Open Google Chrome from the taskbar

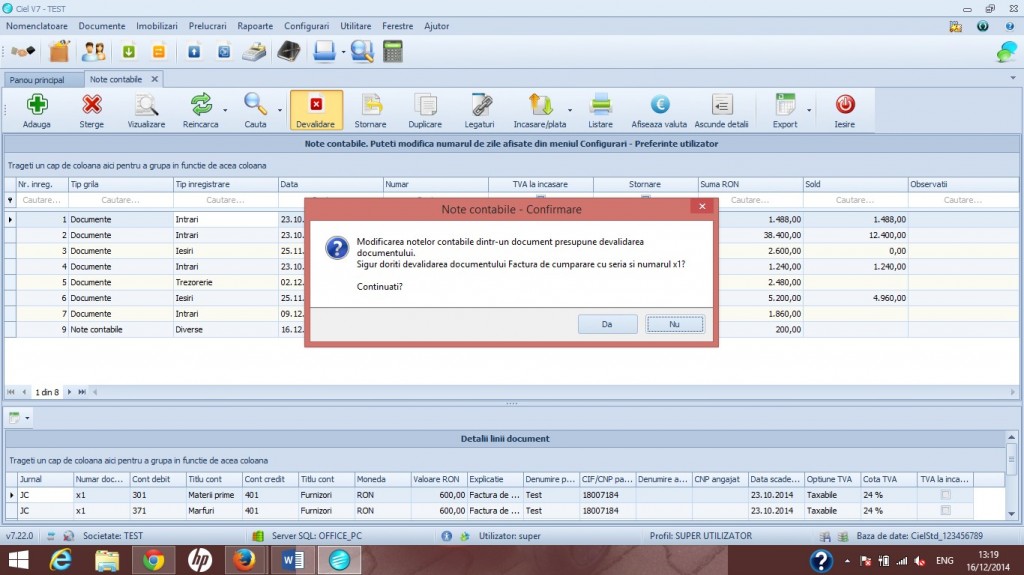coord(153,560)
